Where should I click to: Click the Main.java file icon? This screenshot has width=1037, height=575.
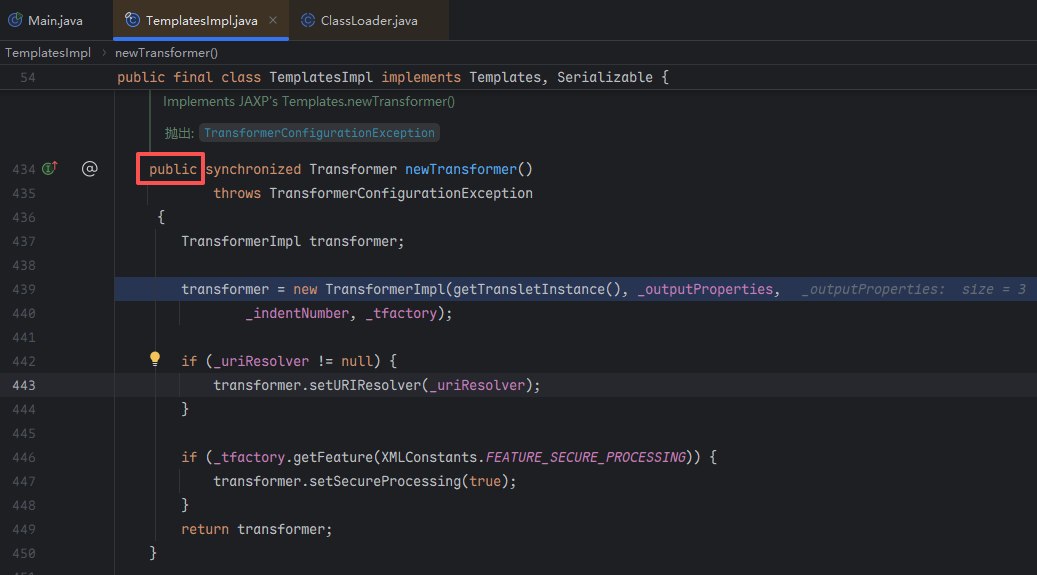pos(15,20)
